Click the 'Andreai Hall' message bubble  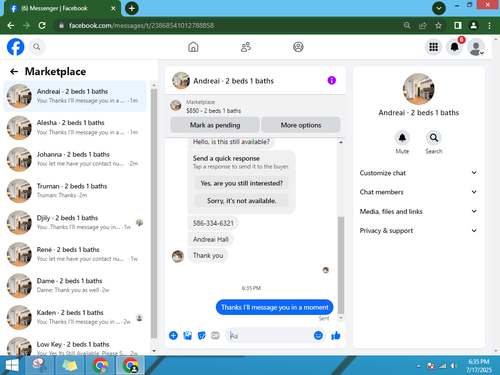pyautogui.click(x=211, y=239)
